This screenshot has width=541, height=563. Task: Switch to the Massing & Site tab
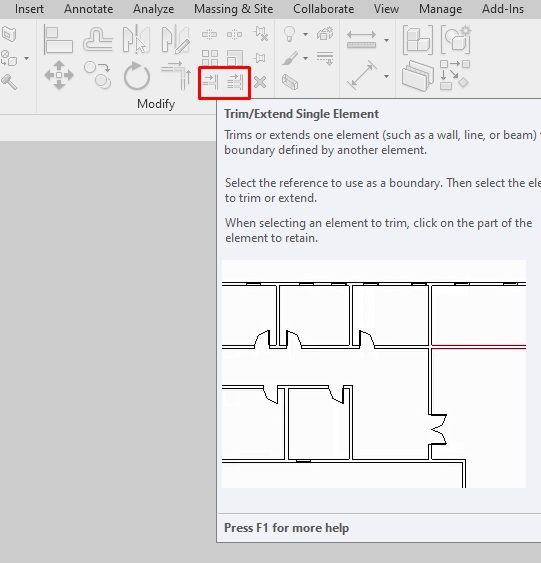(x=233, y=9)
